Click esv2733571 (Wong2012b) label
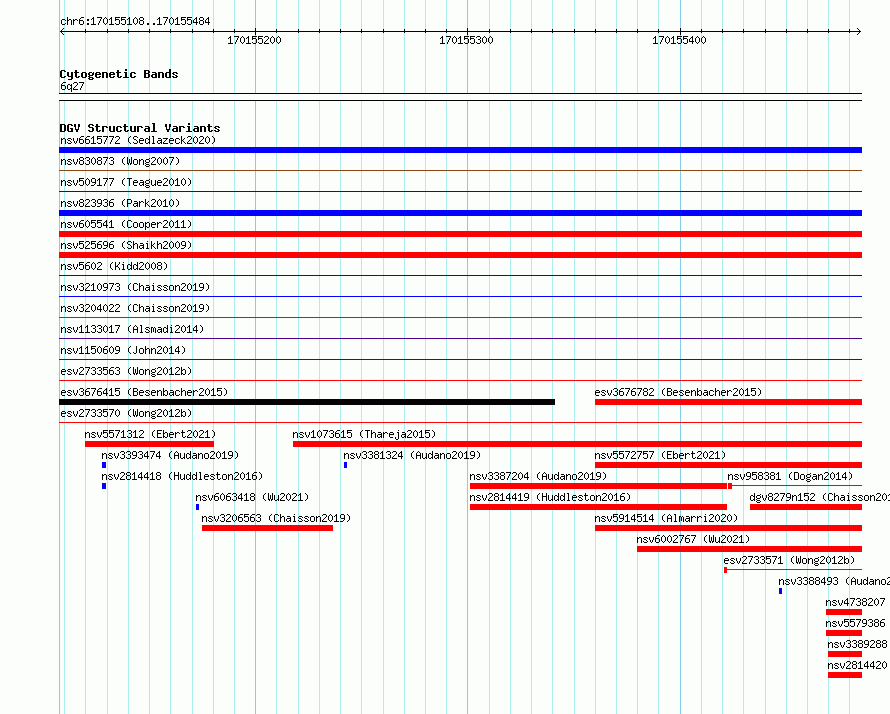 789,560
